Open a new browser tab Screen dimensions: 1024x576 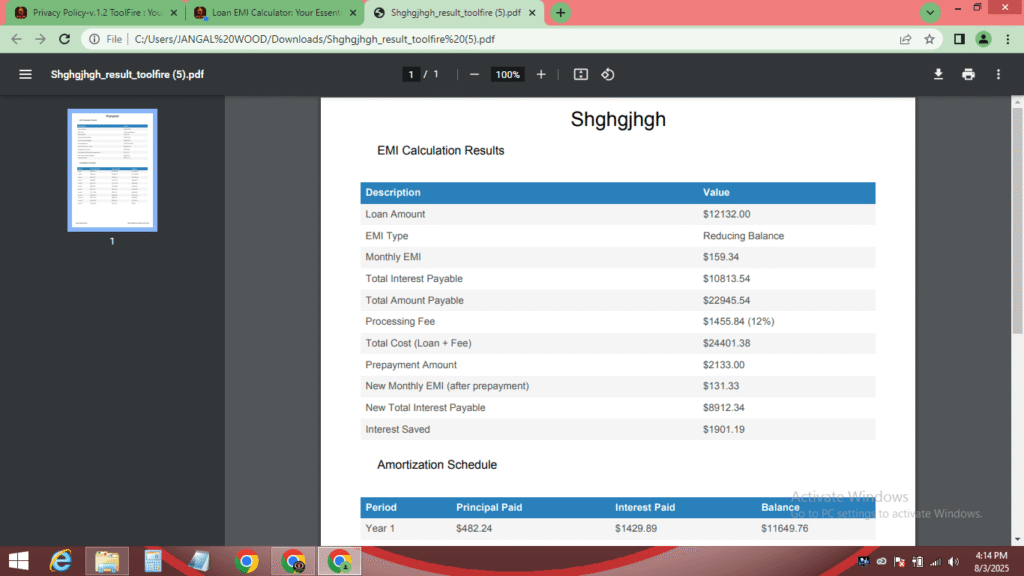(559, 13)
